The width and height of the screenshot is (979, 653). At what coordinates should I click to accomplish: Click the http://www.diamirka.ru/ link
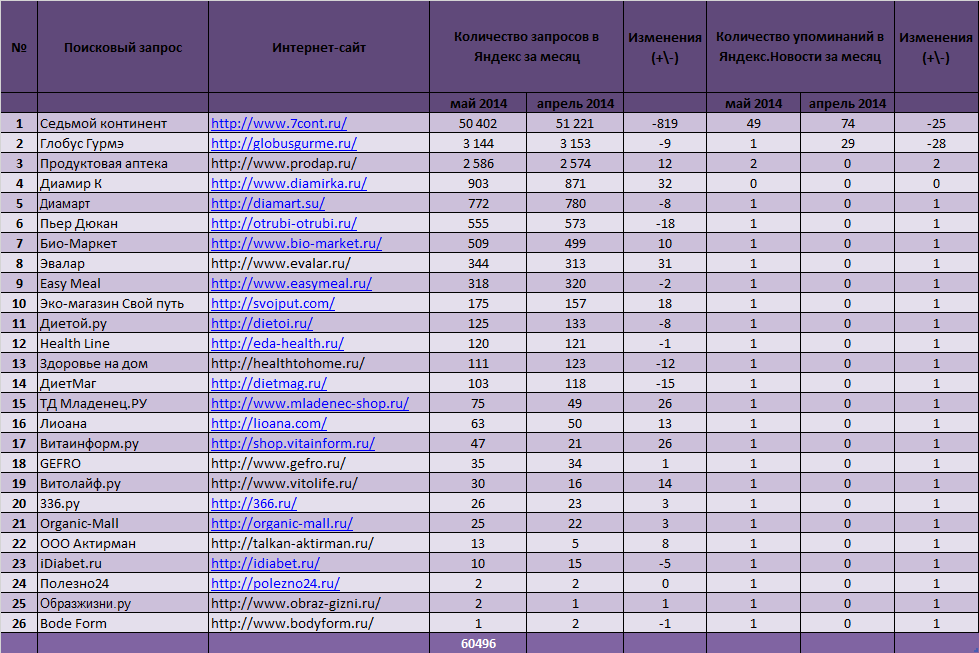click(x=288, y=184)
